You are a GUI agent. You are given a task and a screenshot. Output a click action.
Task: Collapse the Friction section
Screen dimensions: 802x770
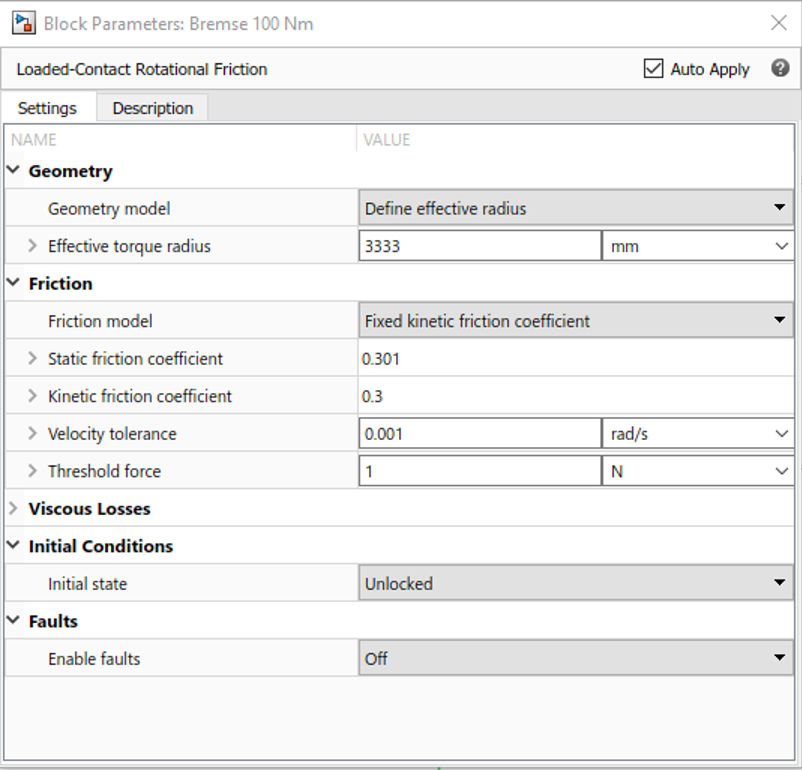(x=13, y=284)
